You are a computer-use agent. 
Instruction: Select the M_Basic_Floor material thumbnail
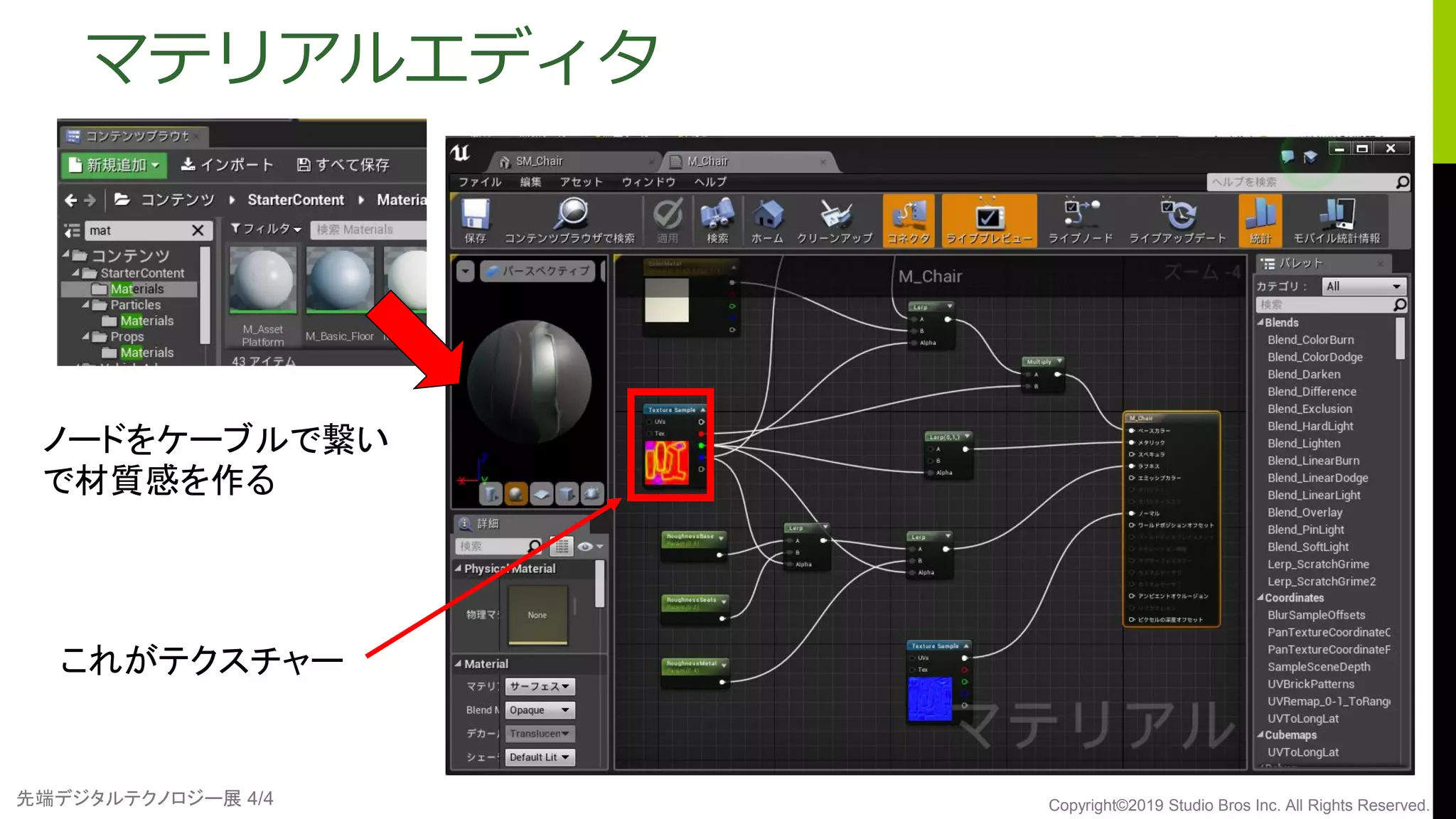coord(340,296)
